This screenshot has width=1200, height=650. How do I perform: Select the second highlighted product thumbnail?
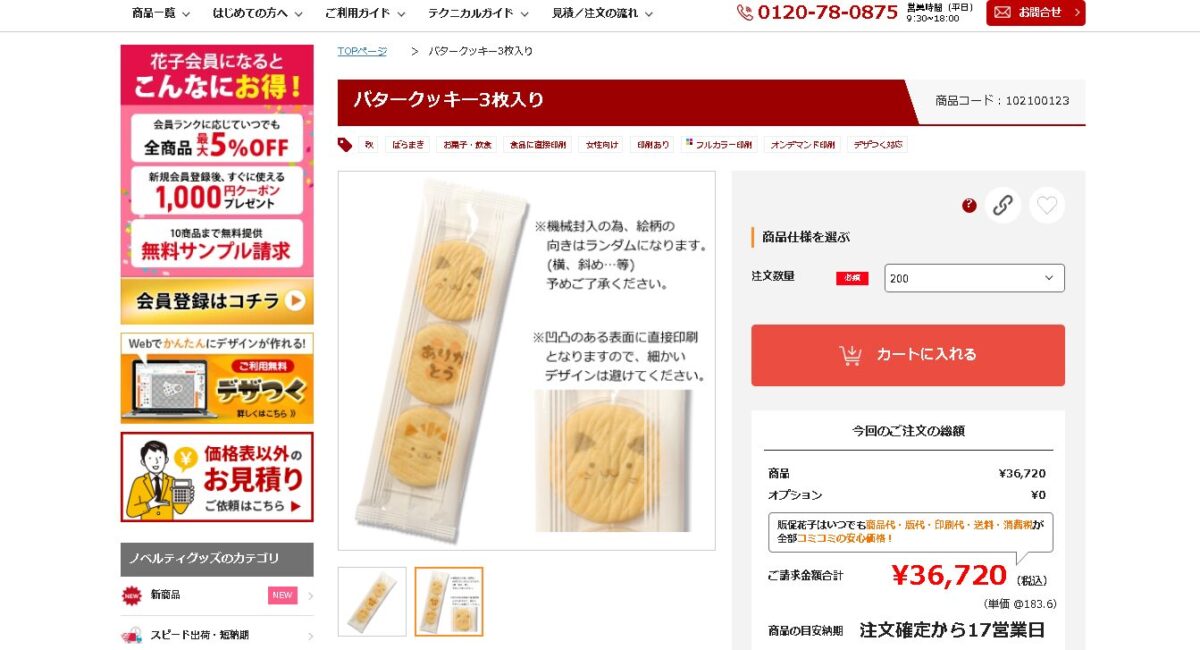449,601
